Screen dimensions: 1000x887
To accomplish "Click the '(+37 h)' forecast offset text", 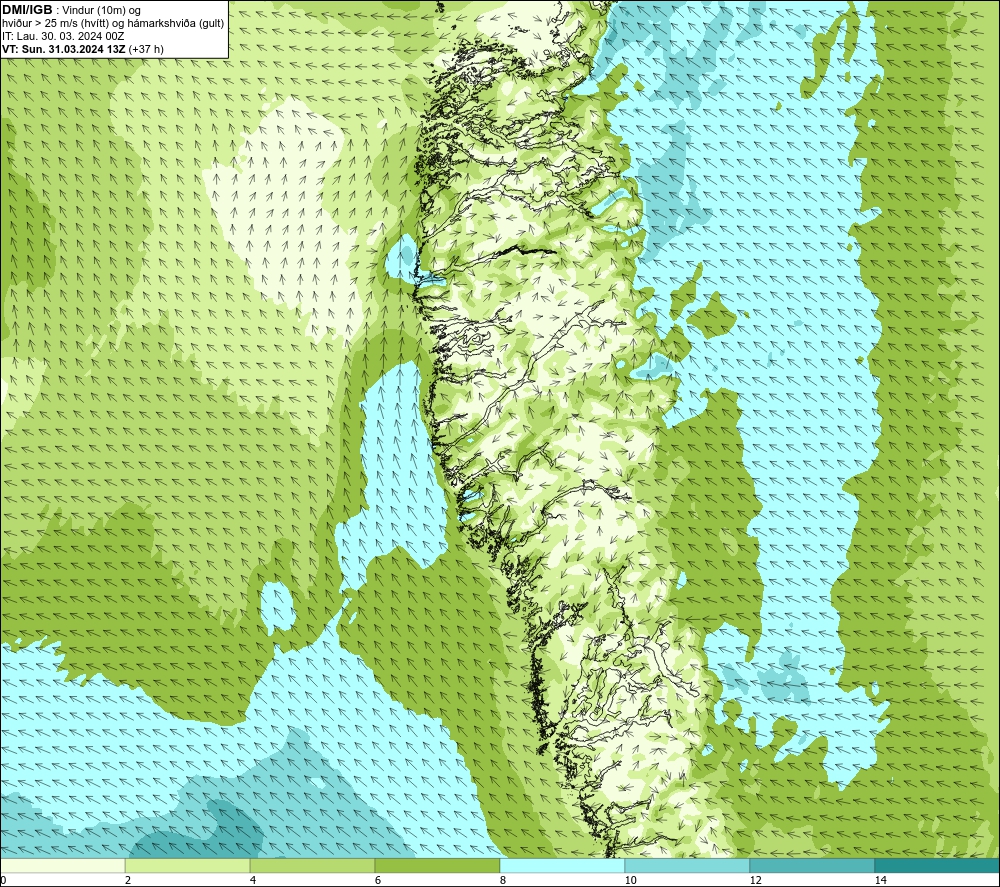I will (146, 49).
